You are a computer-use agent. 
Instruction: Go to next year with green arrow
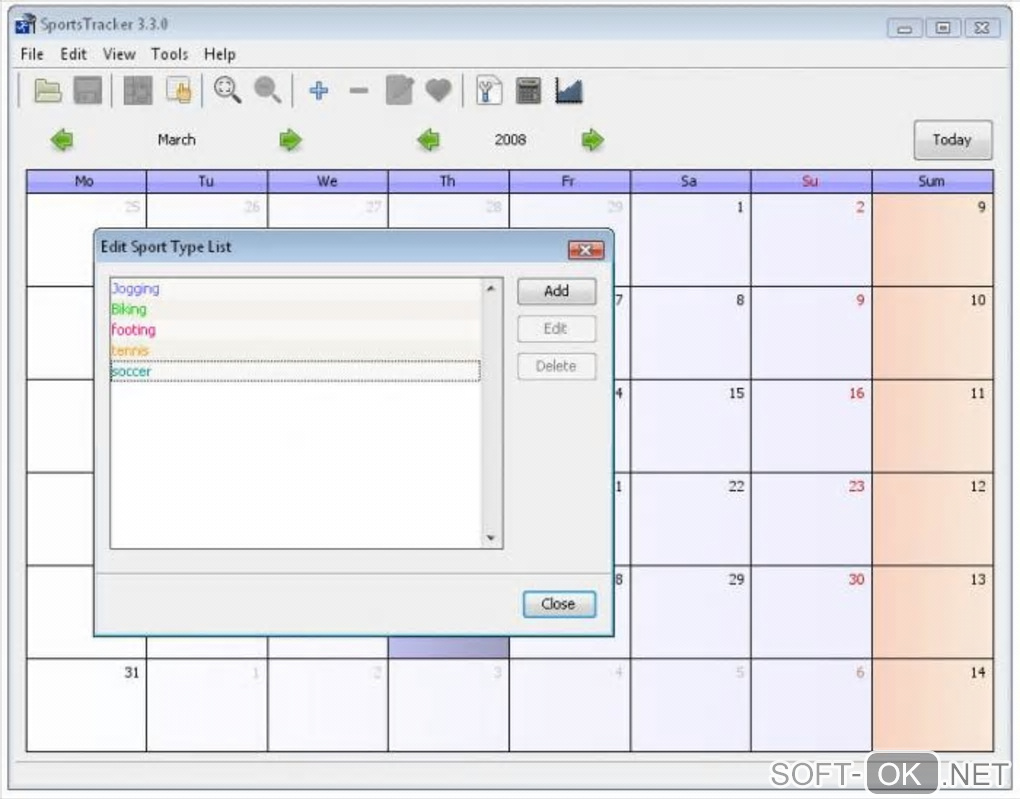point(593,140)
